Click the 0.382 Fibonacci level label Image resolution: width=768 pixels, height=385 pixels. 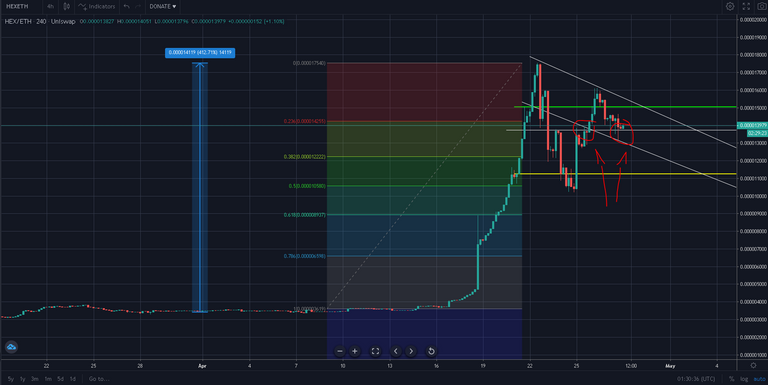pos(305,157)
